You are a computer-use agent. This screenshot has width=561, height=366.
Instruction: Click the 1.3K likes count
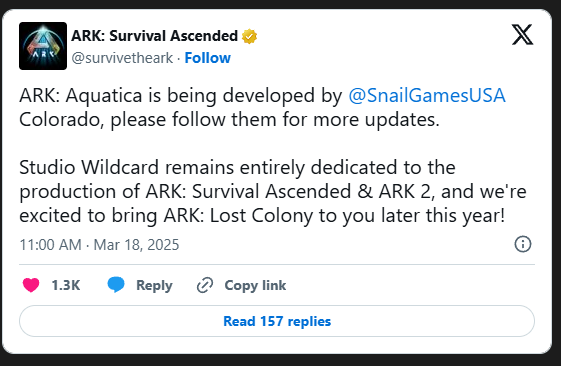pyautogui.click(x=66, y=285)
